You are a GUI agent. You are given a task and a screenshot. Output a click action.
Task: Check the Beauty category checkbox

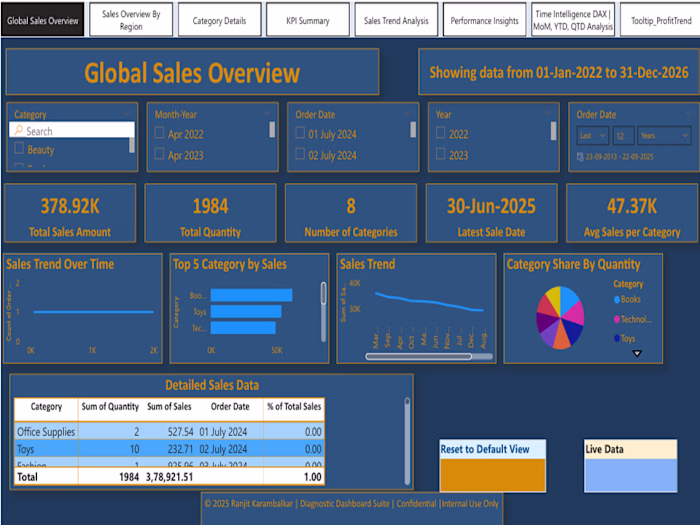click(x=19, y=148)
